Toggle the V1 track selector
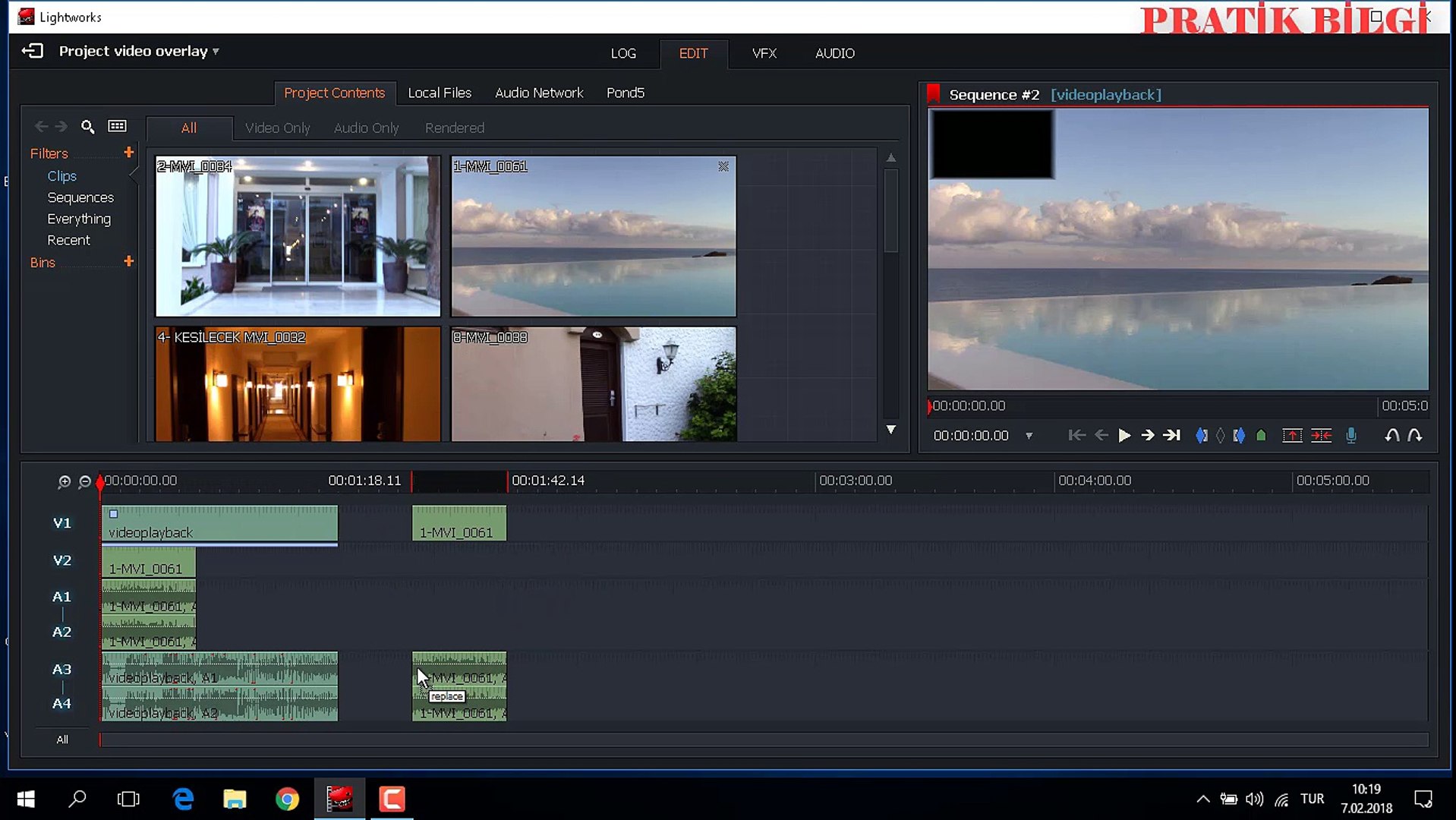Screen dimensions: 1456x820 coord(61,523)
